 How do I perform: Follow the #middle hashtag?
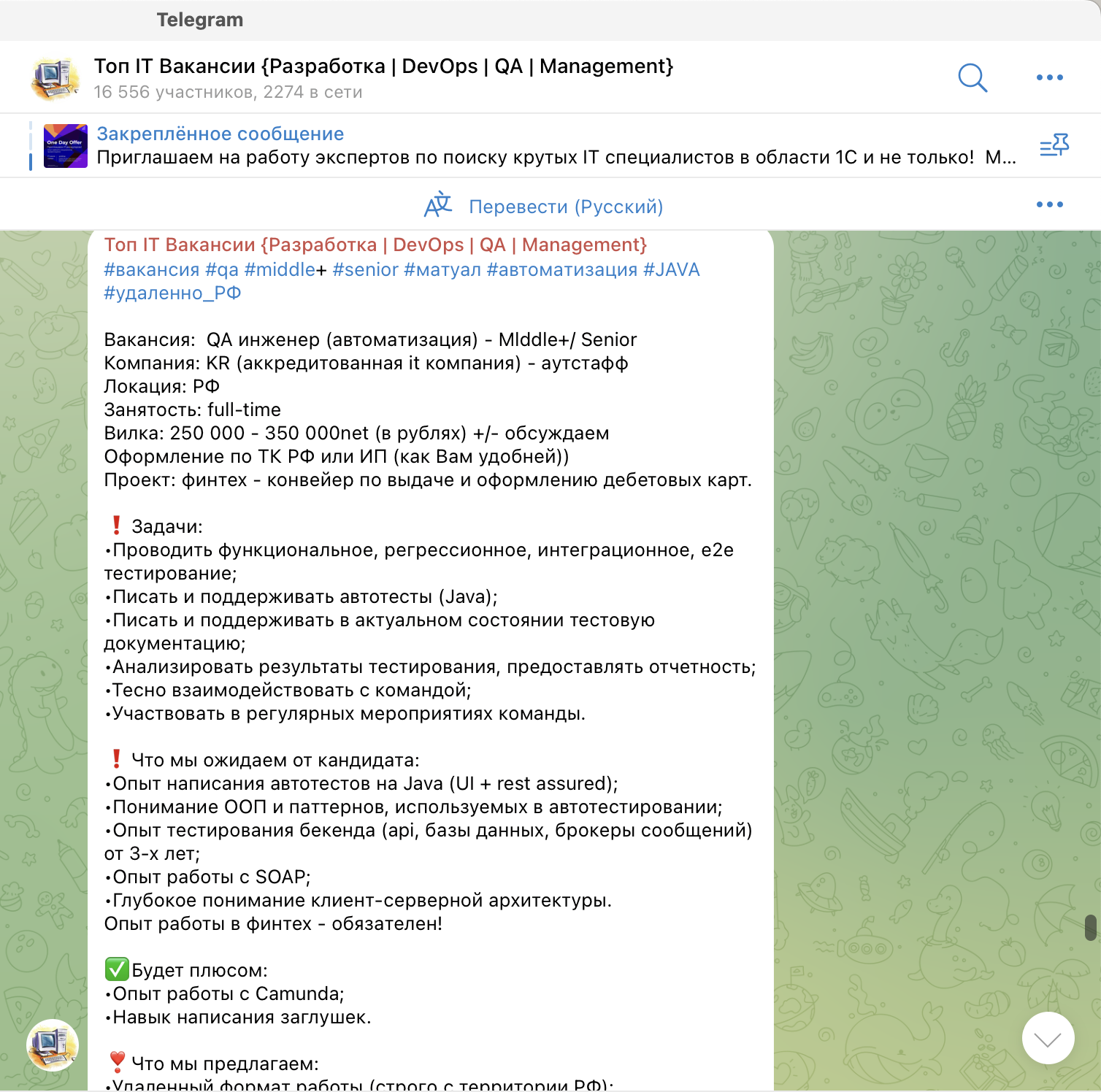(280, 269)
